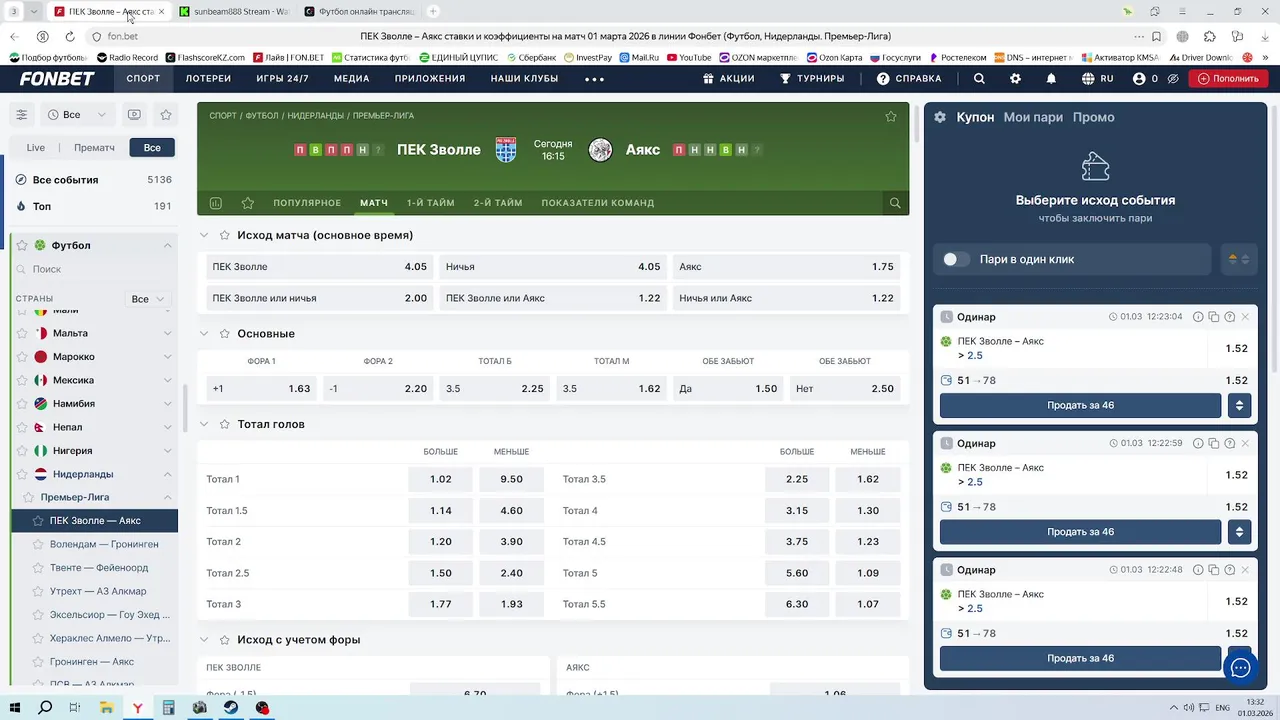The width and height of the screenshot is (1280, 720).
Task: Switch to Популярное market tab
Action: 307,203
